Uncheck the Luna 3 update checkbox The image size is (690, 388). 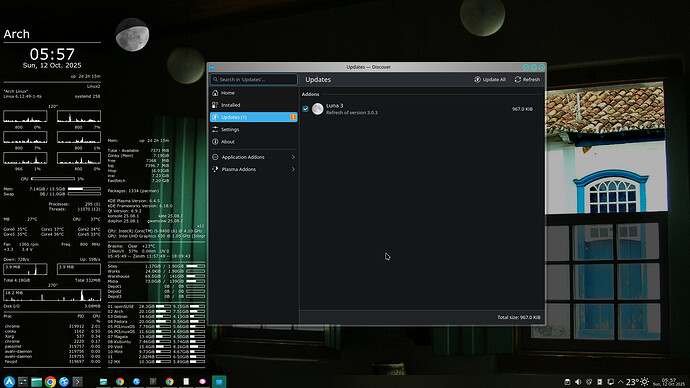pos(305,109)
